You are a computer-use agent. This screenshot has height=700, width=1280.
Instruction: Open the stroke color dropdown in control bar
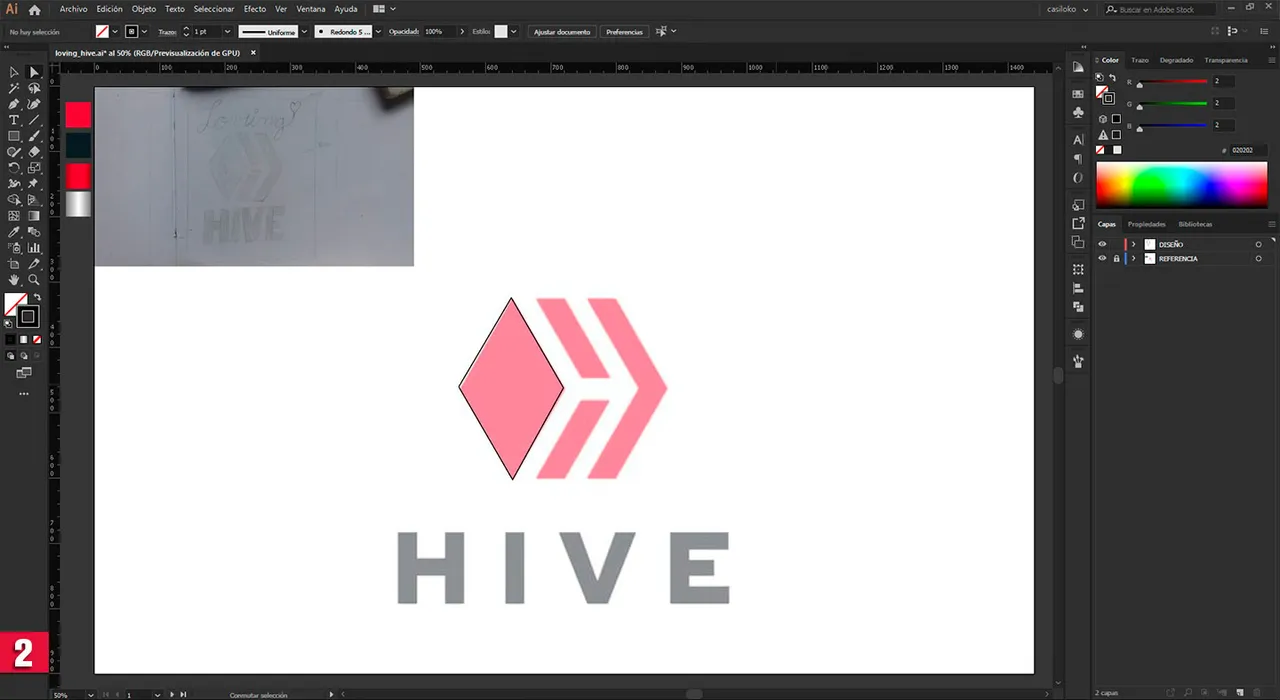click(144, 31)
